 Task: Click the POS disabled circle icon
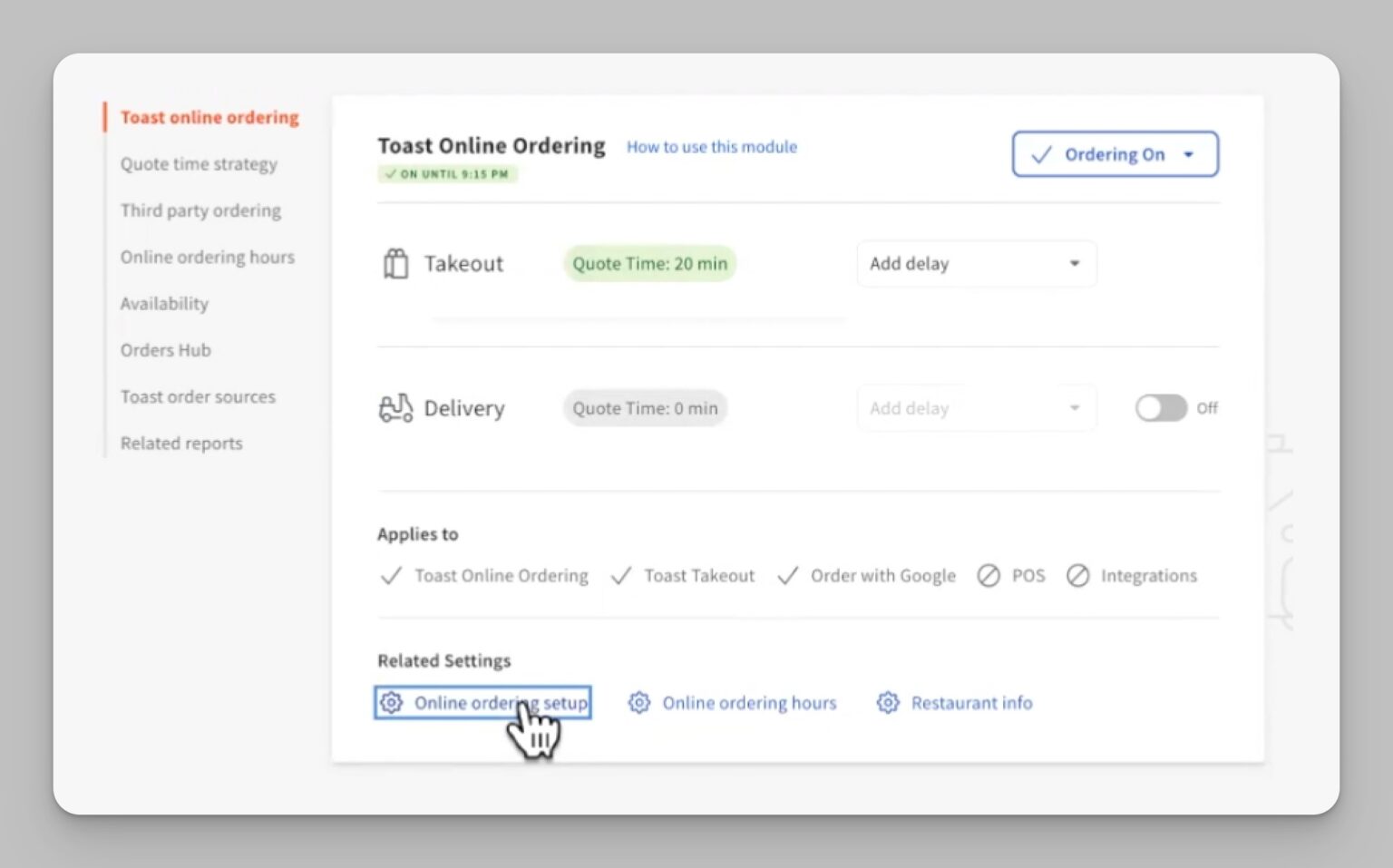point(989,576)
